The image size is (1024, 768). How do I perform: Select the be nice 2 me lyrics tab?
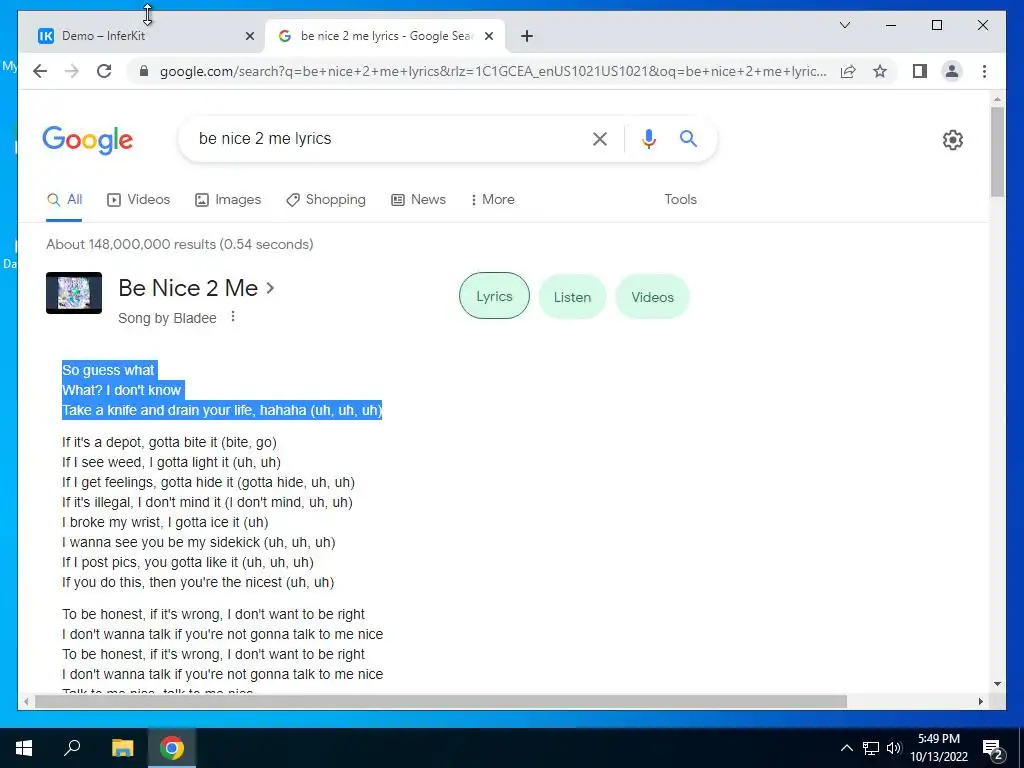(x=385, y=36)
